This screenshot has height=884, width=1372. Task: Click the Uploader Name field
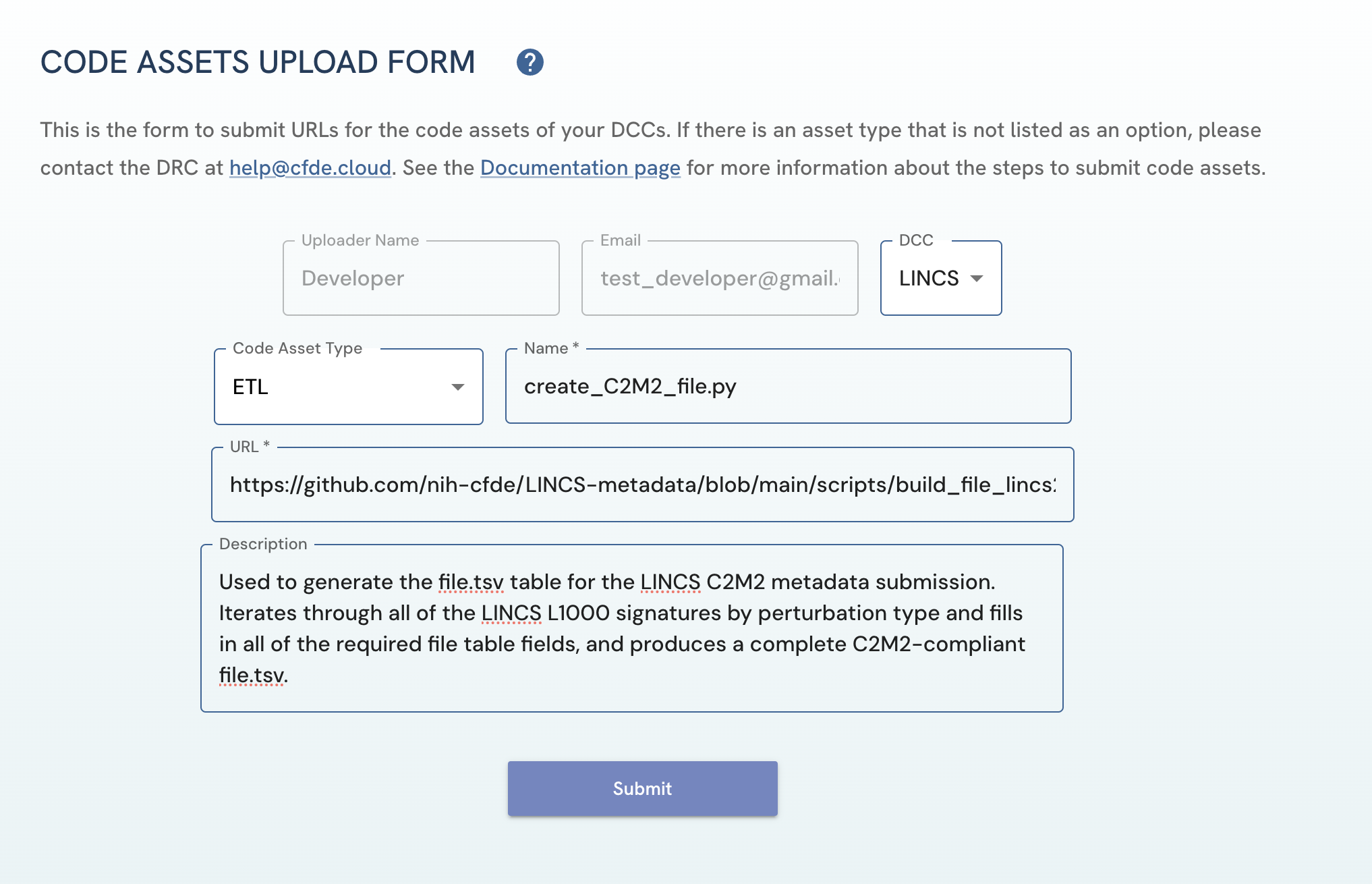click(421, 279)
